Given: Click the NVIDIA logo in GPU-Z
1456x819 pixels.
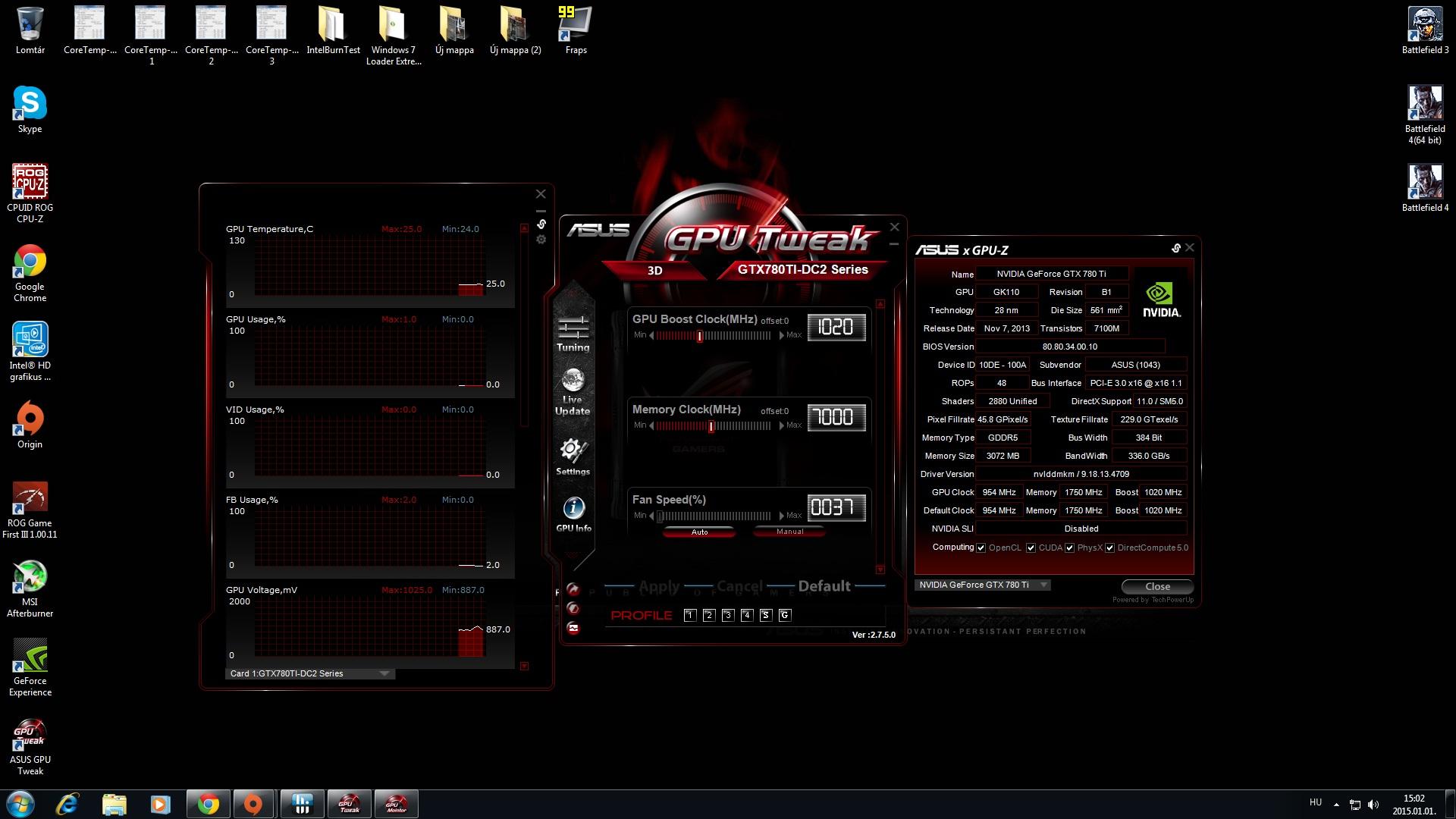Looking at the screenshot, I should pyautogui.click(x=1162, y=300).
